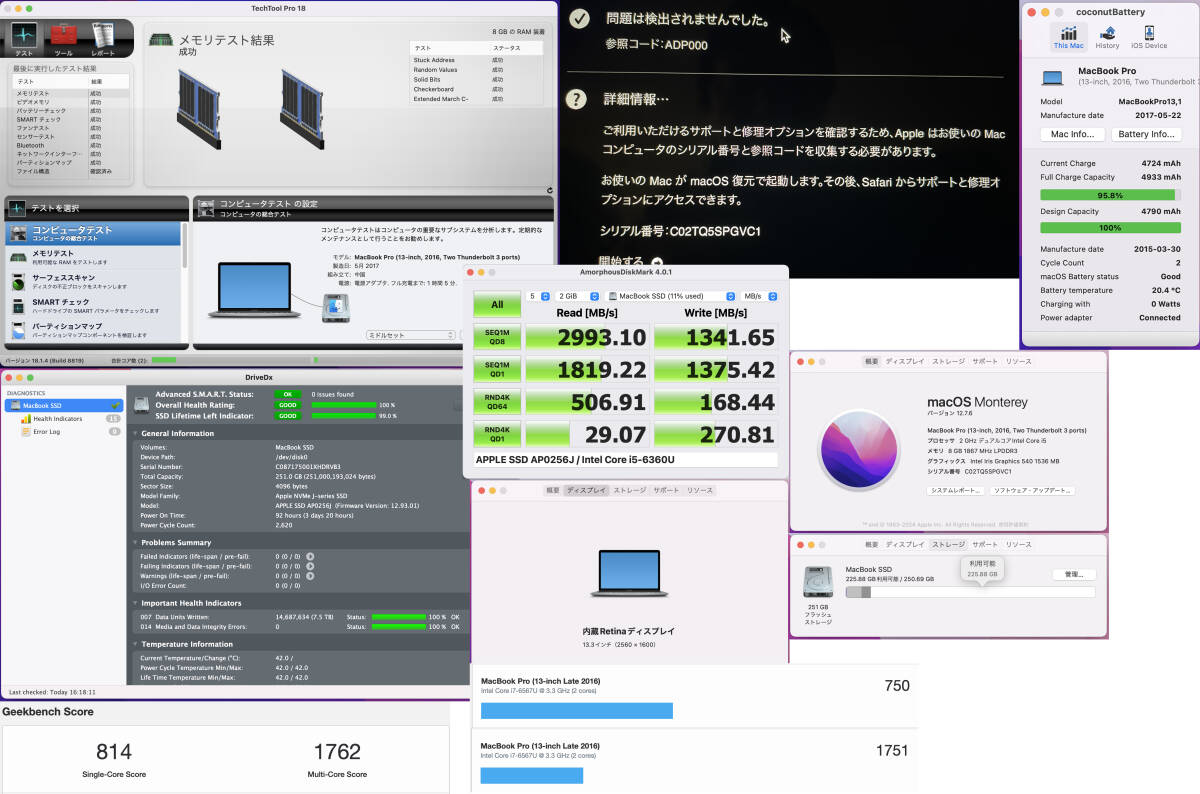Open リソース tab in the macOS Monterey window
The height and width of the screenshot is (794, 1200).
(x=1018, y=361)
